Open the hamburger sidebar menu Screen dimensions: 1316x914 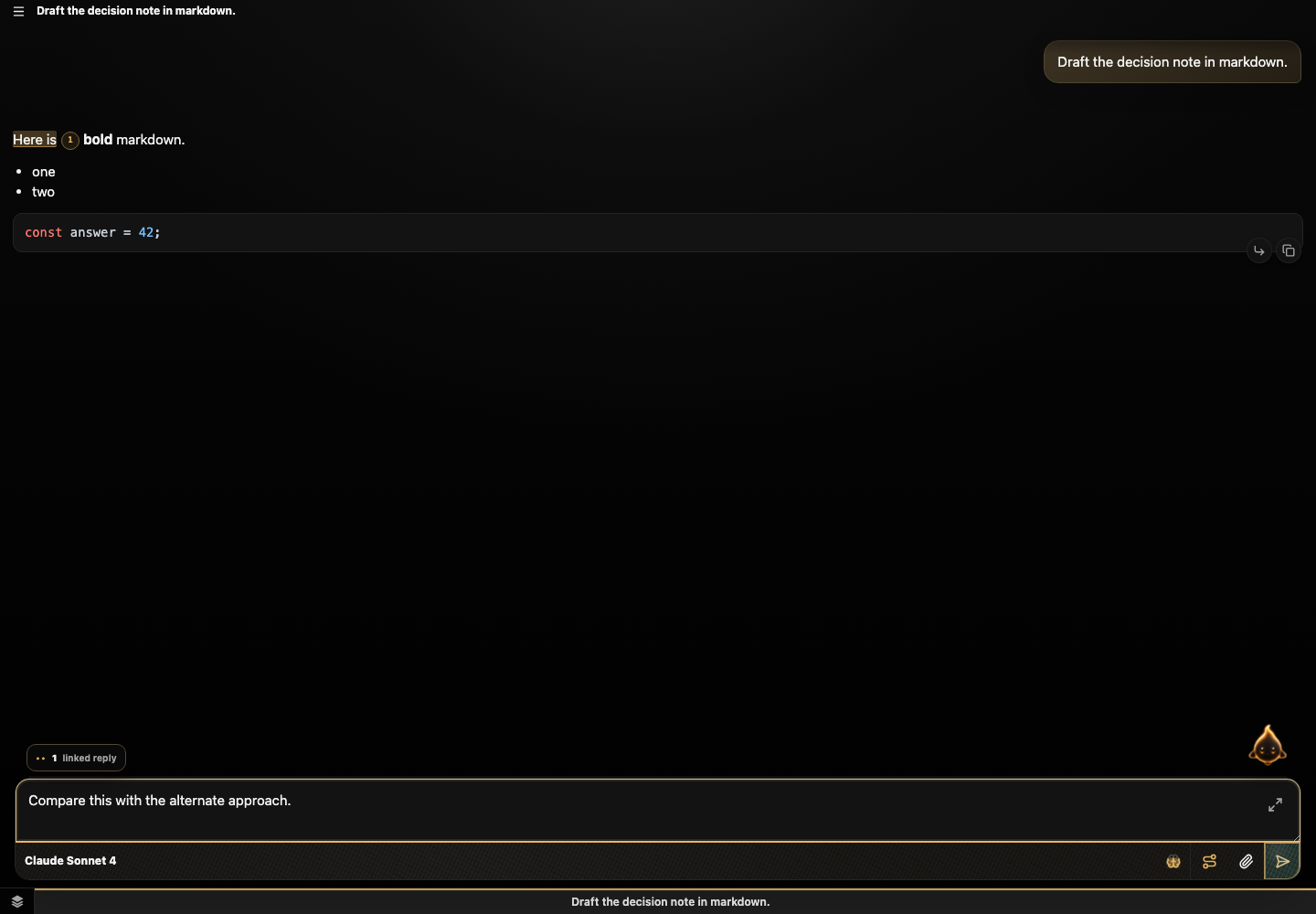coord(18,11)
